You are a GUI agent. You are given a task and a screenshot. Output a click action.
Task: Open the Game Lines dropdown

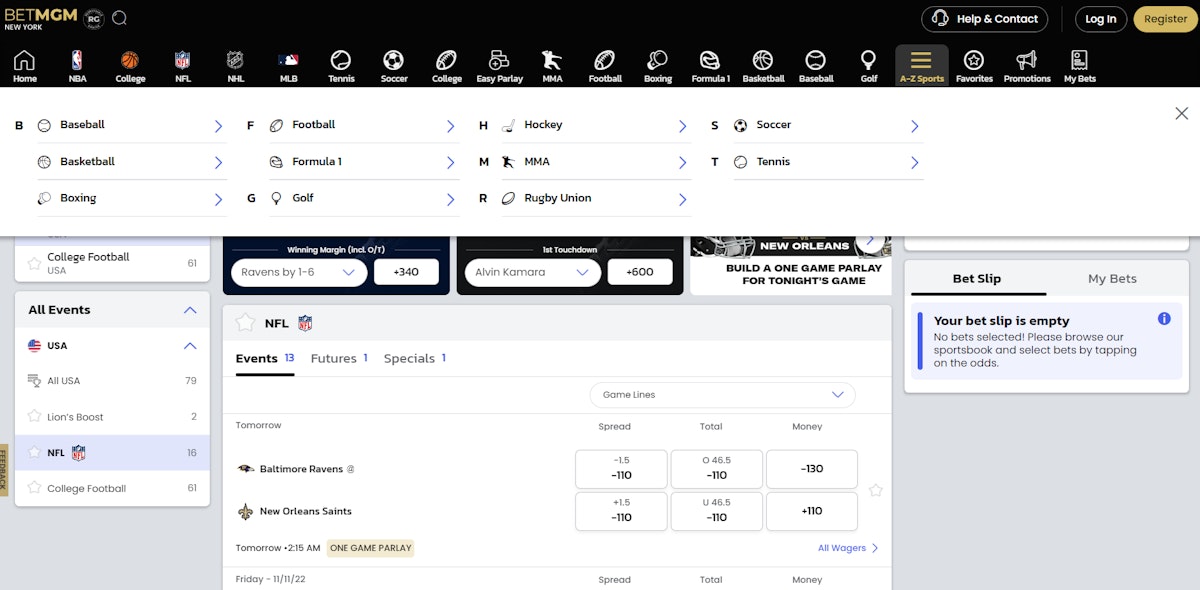coord(722,395)
